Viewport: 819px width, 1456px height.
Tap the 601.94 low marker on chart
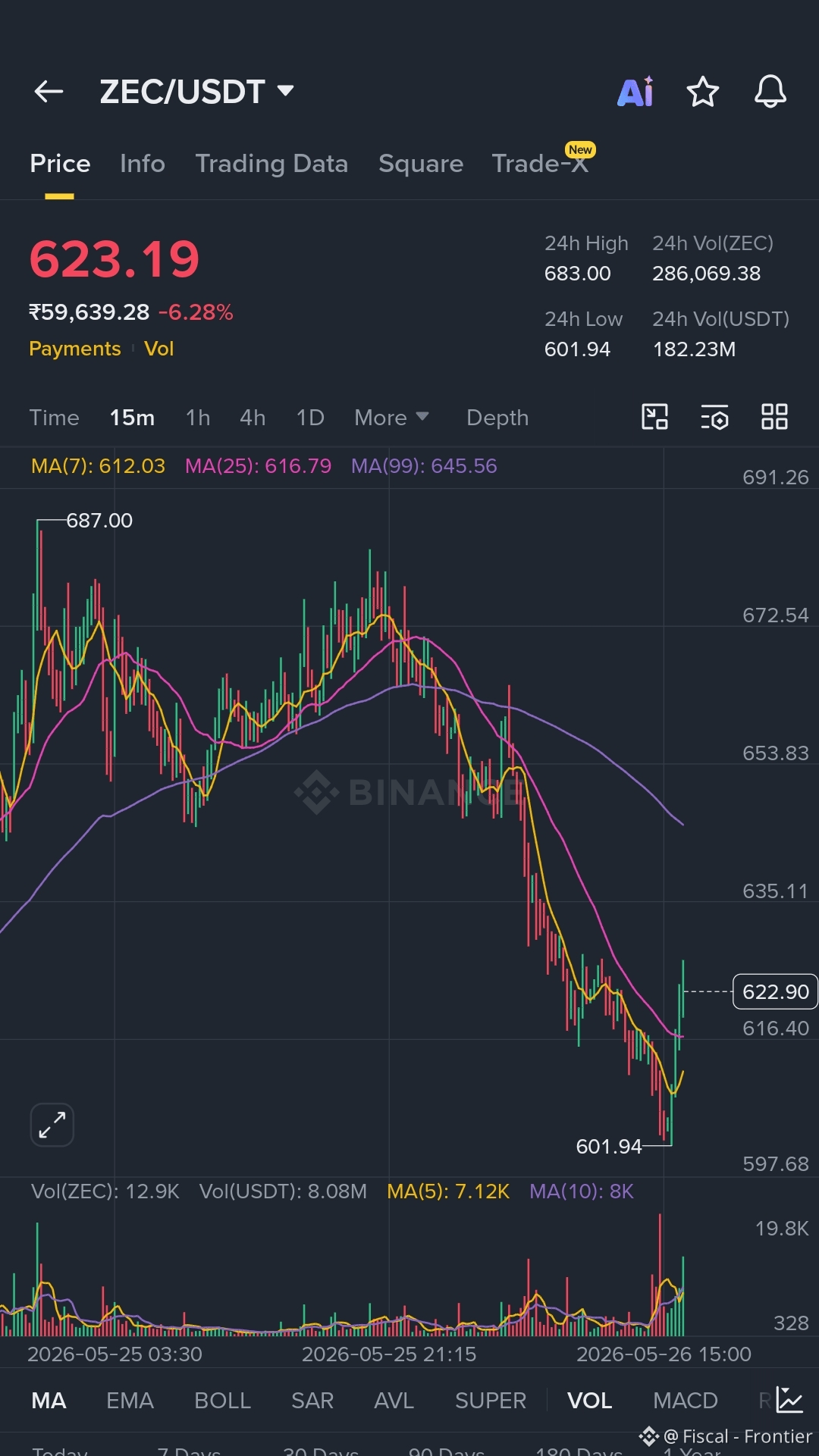pyautogui.click(x=609, y=1146)
